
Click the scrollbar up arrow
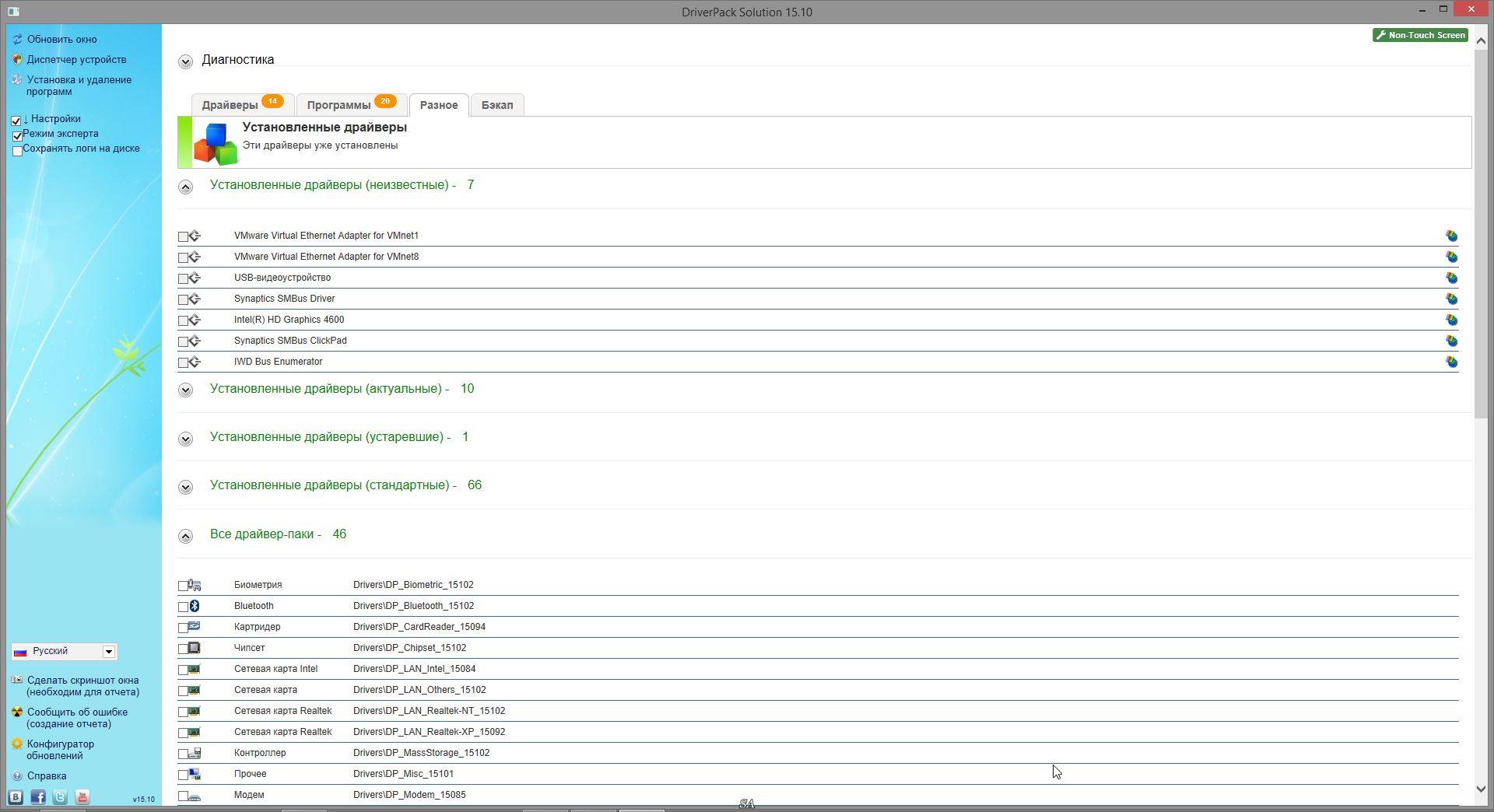[1481, 40]
